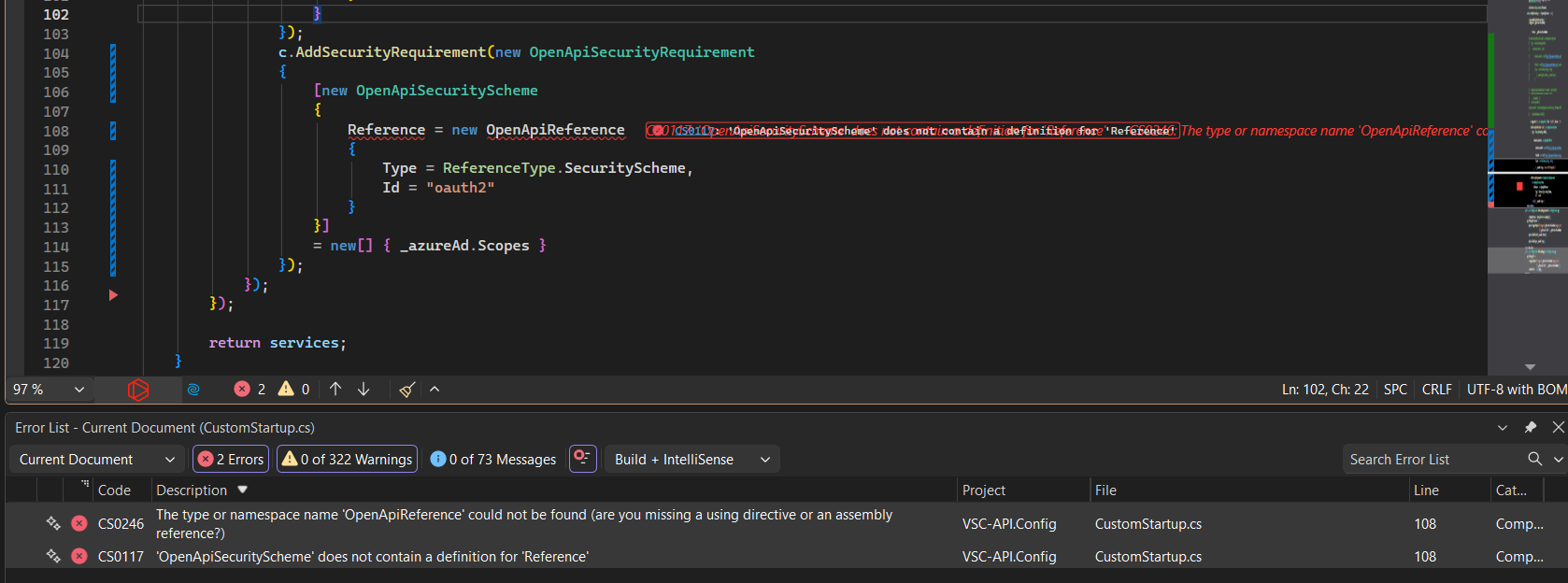Open Description column filter triangle
This screenshot has width=1568, height=583.
click(243, 490)
